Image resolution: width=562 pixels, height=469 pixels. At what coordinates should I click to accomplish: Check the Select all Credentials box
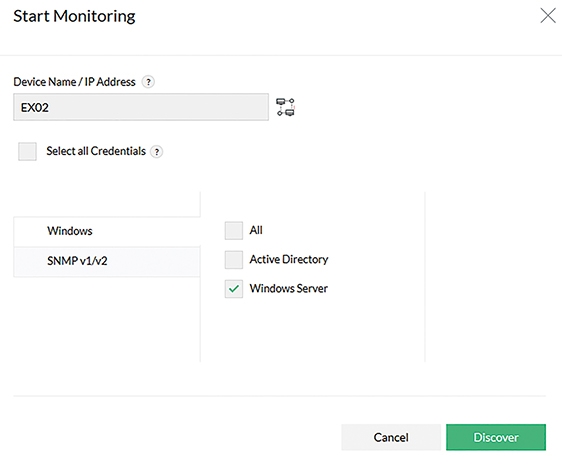pyautogui.click(x=28, y=151)
